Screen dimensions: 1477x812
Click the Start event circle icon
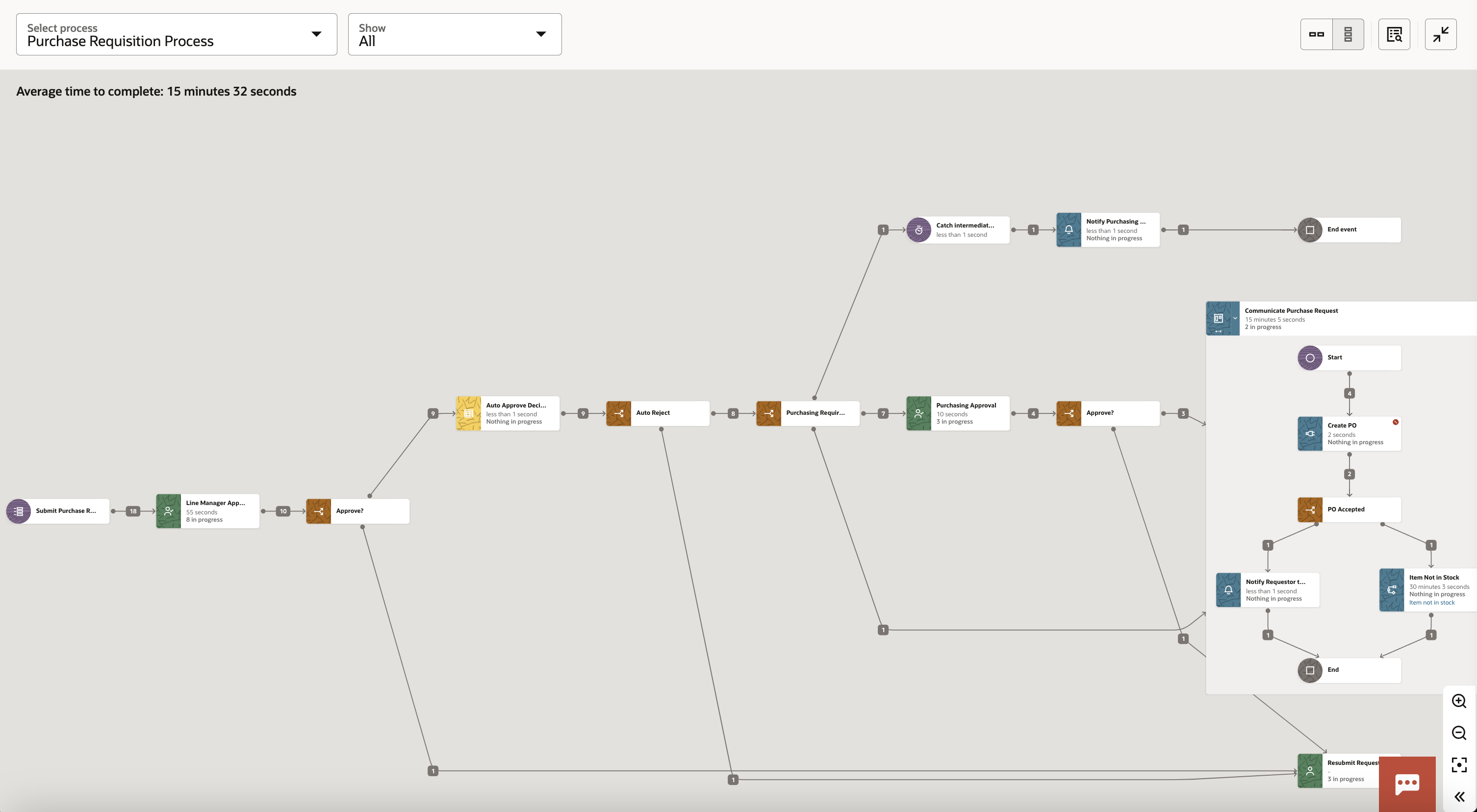tap(1310, 357)
